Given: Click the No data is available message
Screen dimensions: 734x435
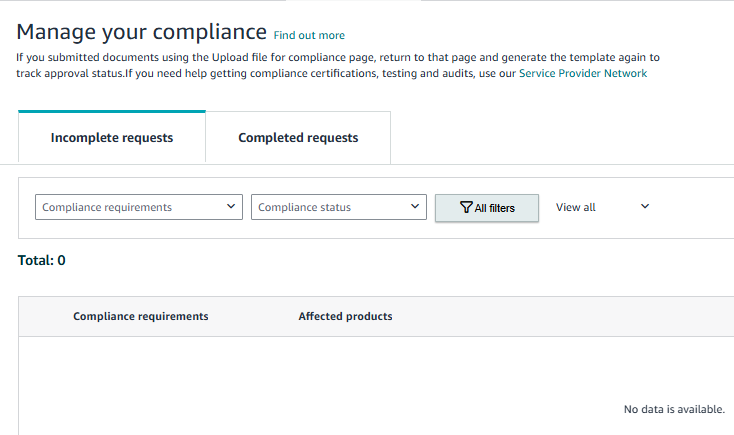Looking at the screenshot, I should [x=674, y=409].
